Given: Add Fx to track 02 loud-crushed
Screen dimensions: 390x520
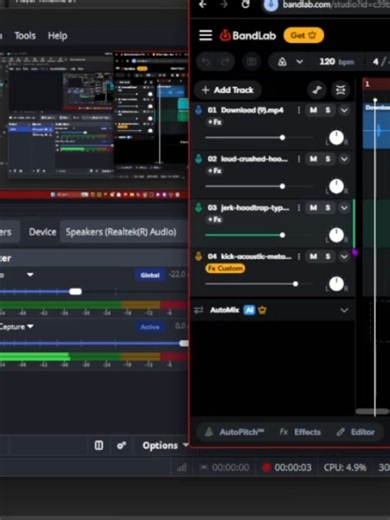Looking at the screenshot, I should [x=215, y=171].
